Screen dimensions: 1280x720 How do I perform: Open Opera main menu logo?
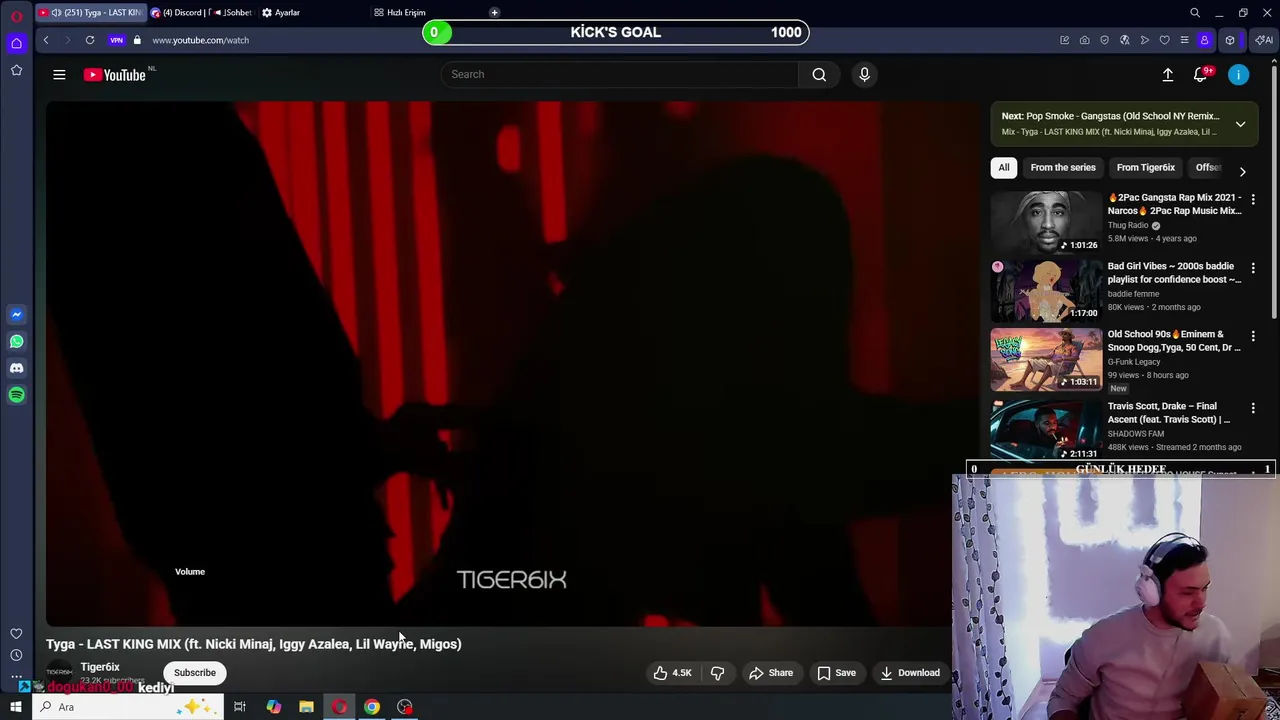coord(16,15)
